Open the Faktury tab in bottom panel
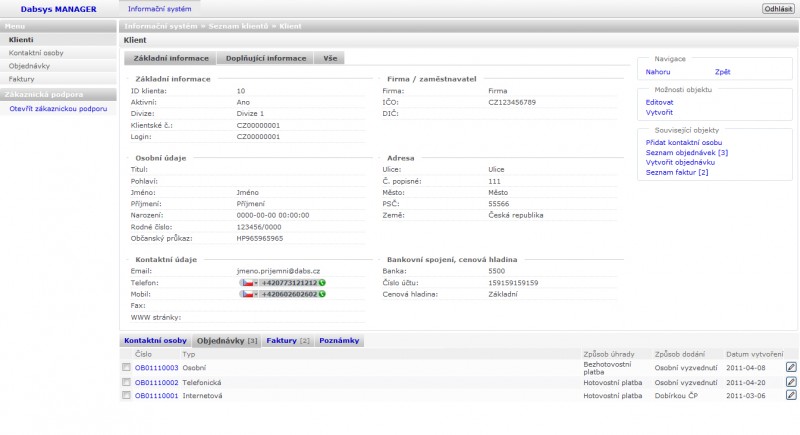 coord(288,341)
